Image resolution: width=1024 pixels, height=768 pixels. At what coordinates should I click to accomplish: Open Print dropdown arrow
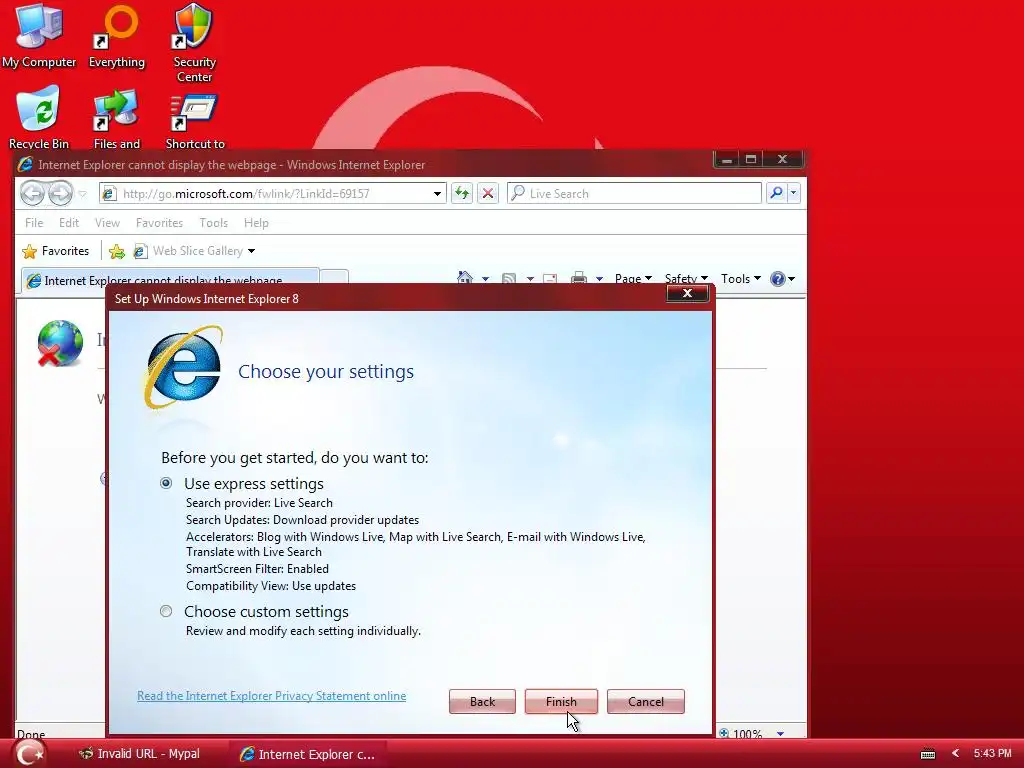(599, 279)
